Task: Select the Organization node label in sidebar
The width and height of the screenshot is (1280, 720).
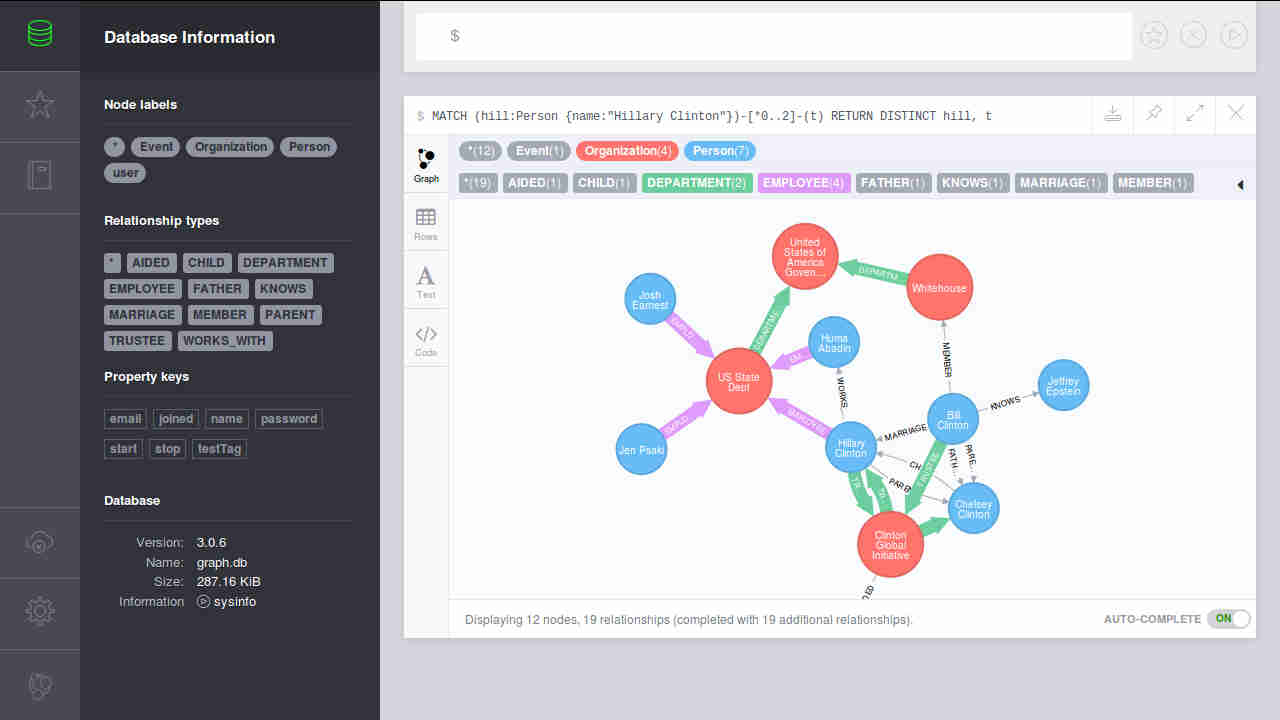Action: click(x=231, y=147)
